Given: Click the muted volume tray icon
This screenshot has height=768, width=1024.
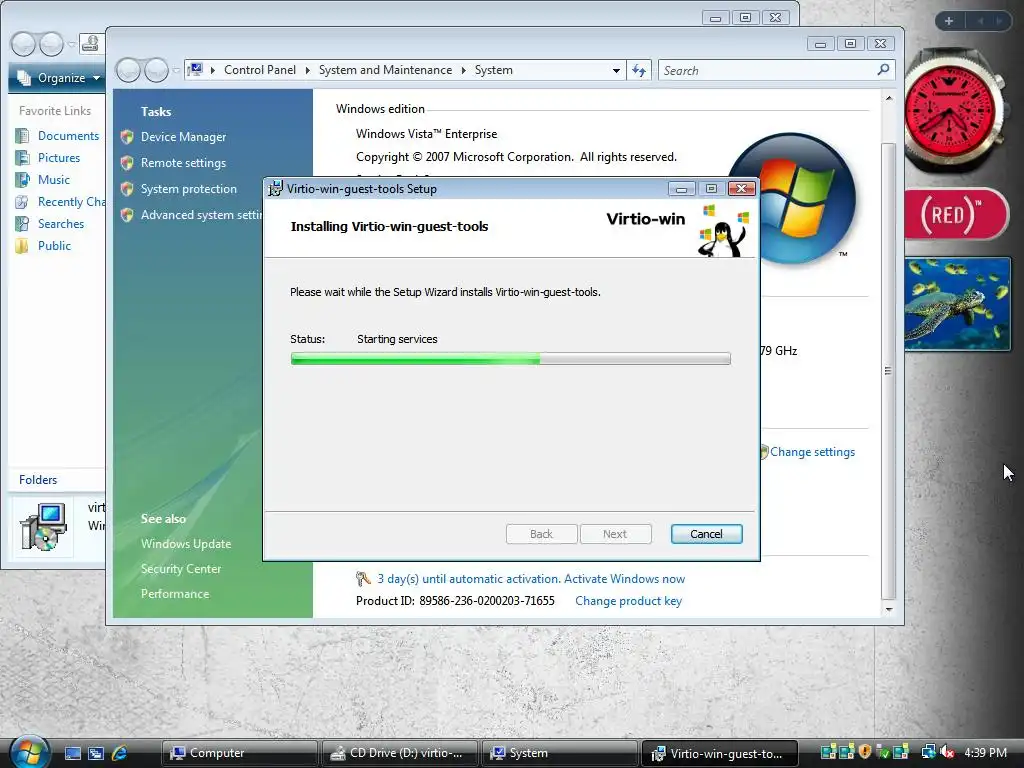Looking at the screenshot, I should [x=947, y=752].
